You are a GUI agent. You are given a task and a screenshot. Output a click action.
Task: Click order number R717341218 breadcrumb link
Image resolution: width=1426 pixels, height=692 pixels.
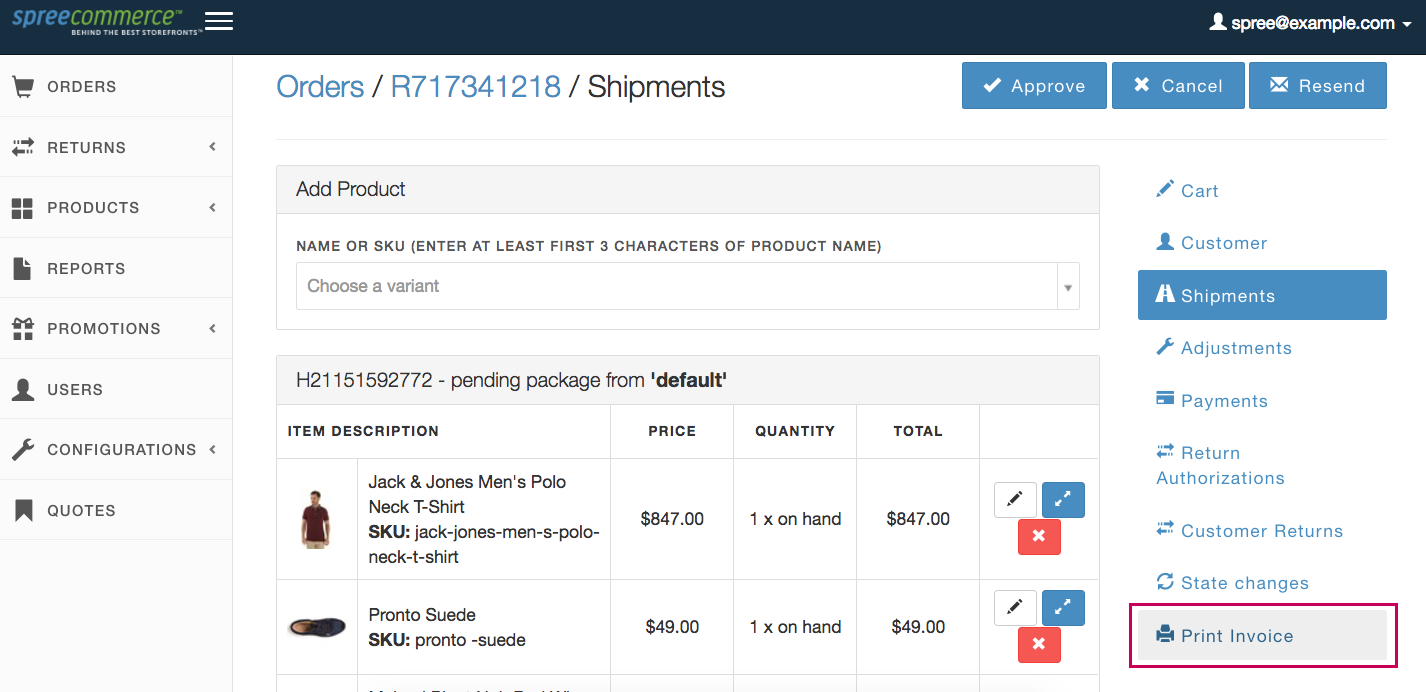pos(475,87)
